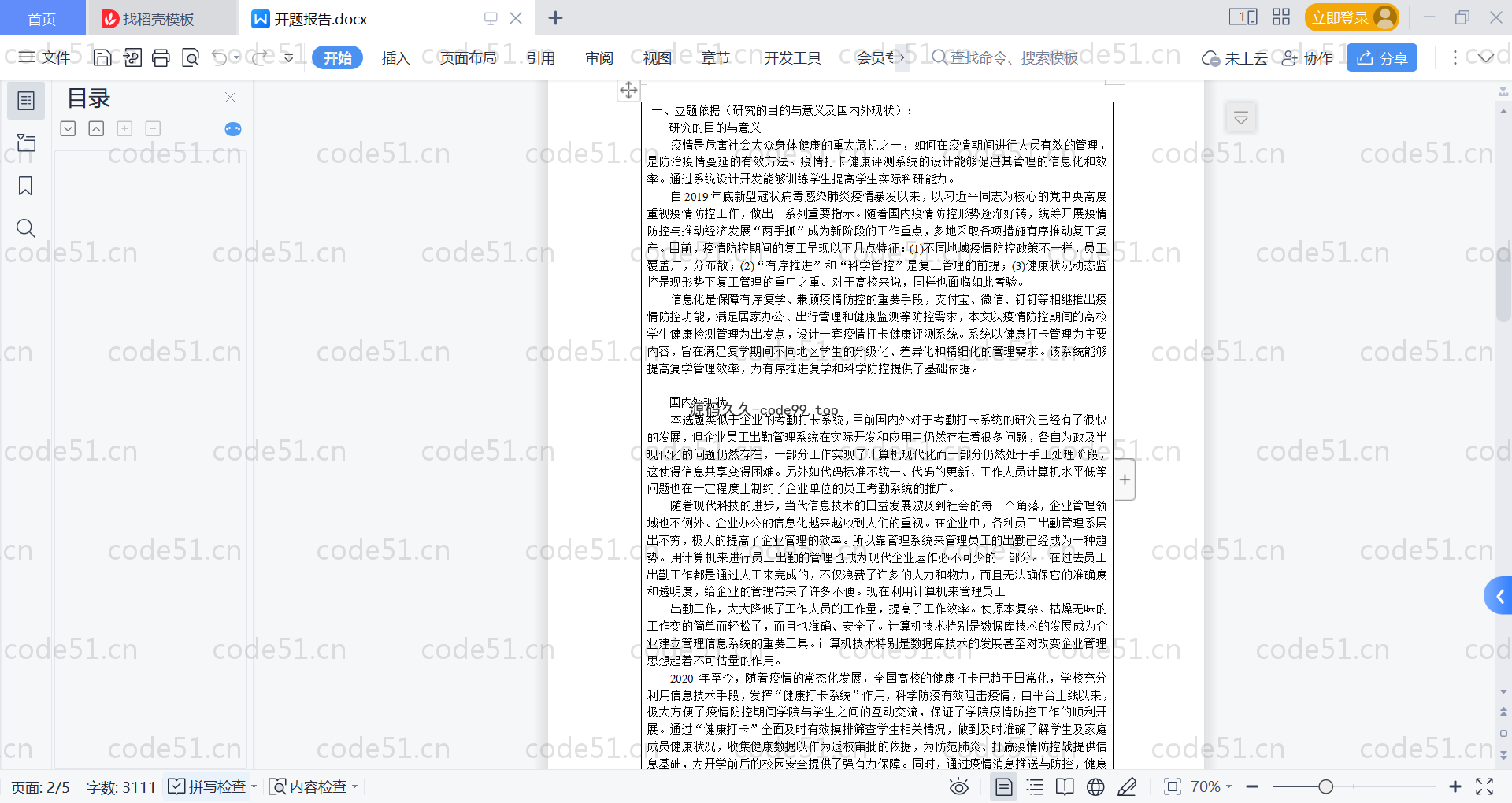Open the quick access toolbar customize dropdown
The height and width of the screenshot is (803, 1512).
click(289, 57)
